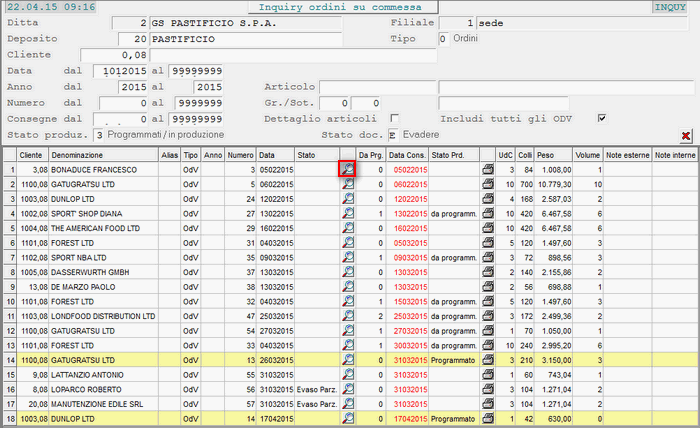The width and height of the screenshot is (700, 428).
Task: Sort by the Numero column header
Action: pos(241,155)
